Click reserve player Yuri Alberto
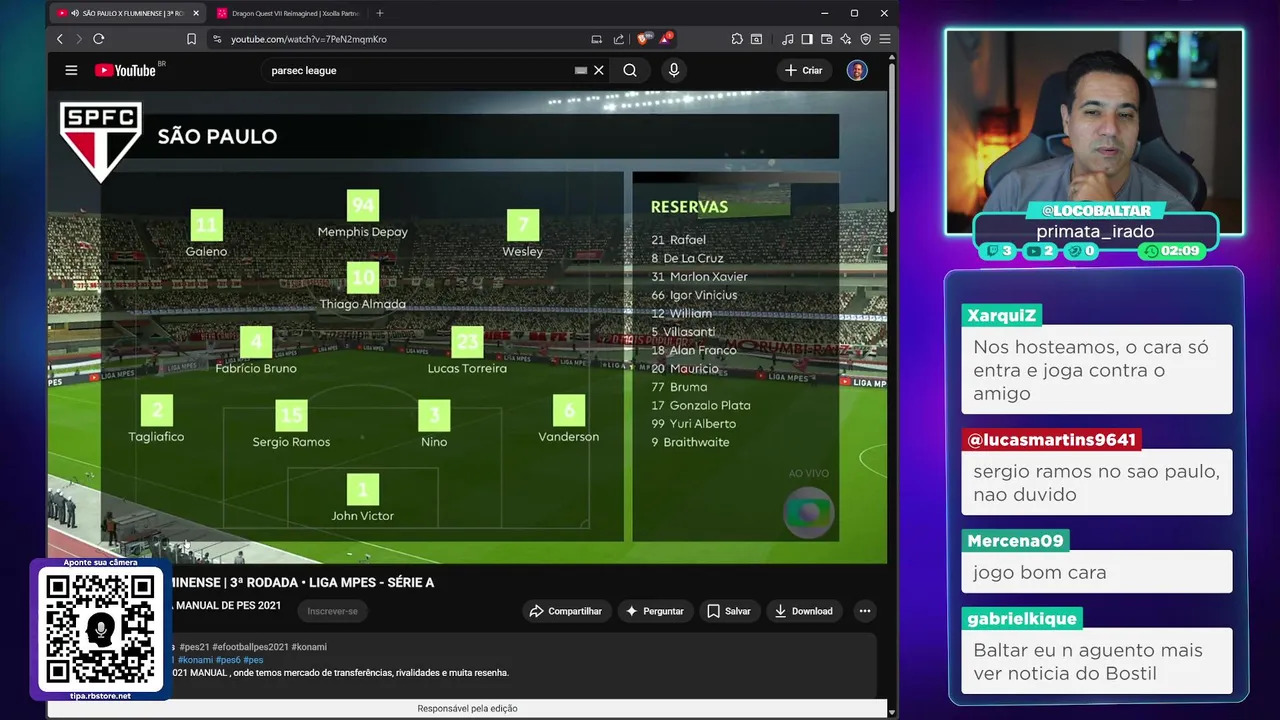Image resolution: width=1280 pixels, height=720 pixels. tap(693, 424)
